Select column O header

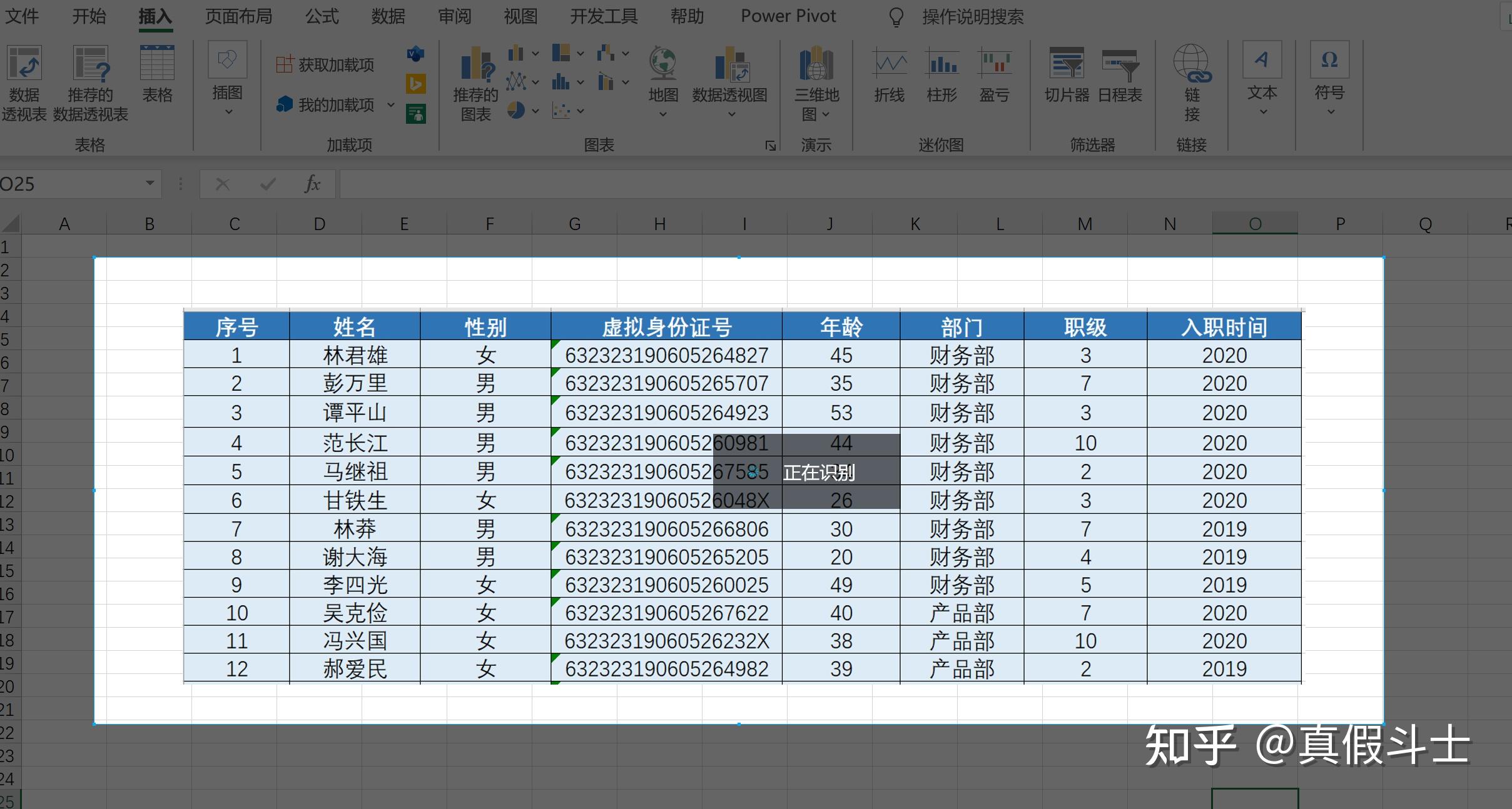click(x=1255, y=223)
